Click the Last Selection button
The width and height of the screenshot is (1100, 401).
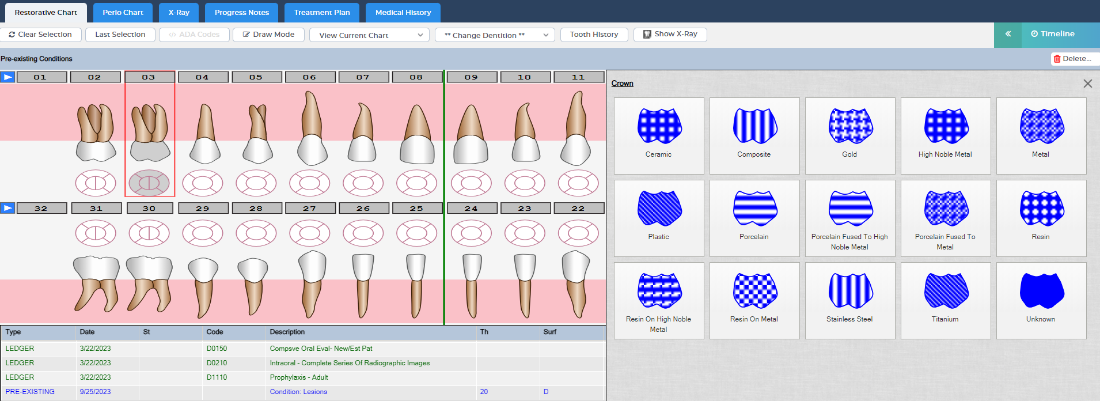click(120, 34)
